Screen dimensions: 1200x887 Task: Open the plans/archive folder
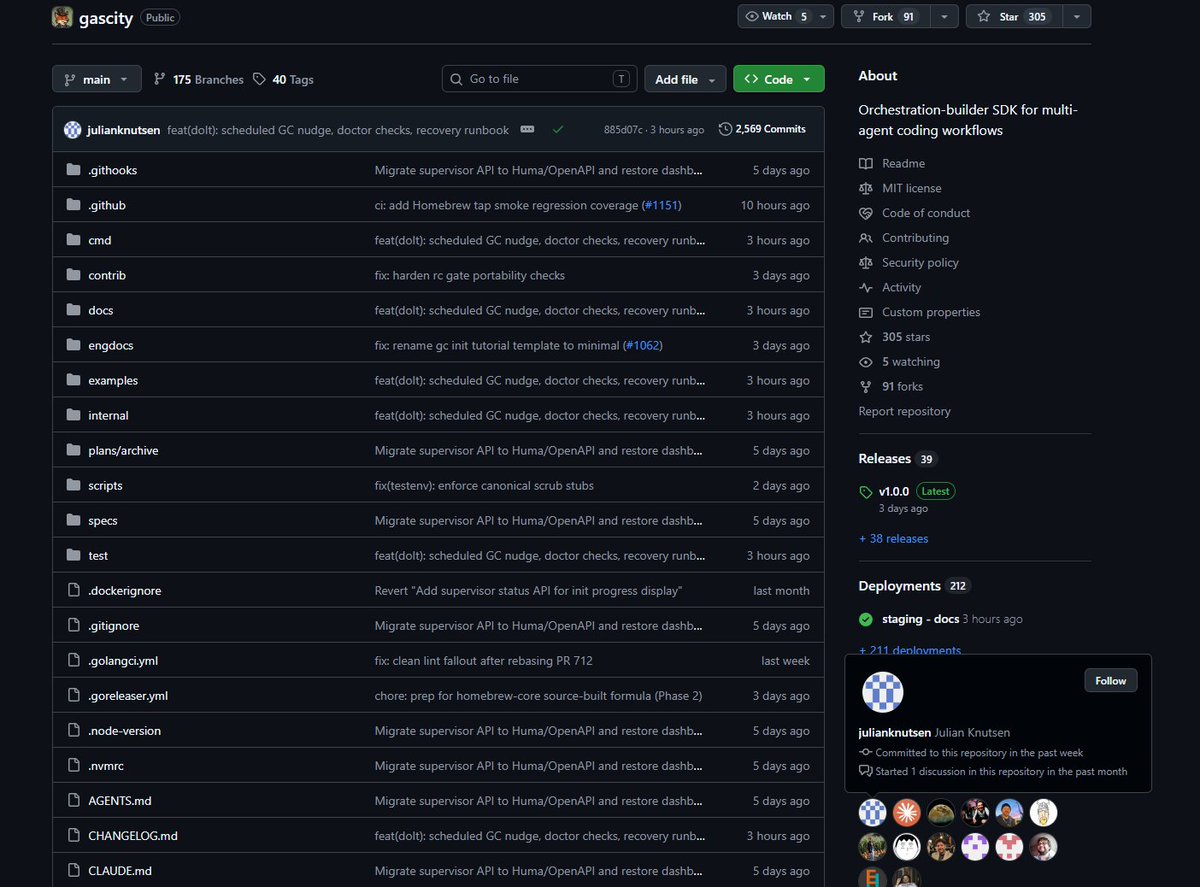[x=123, y=450]
